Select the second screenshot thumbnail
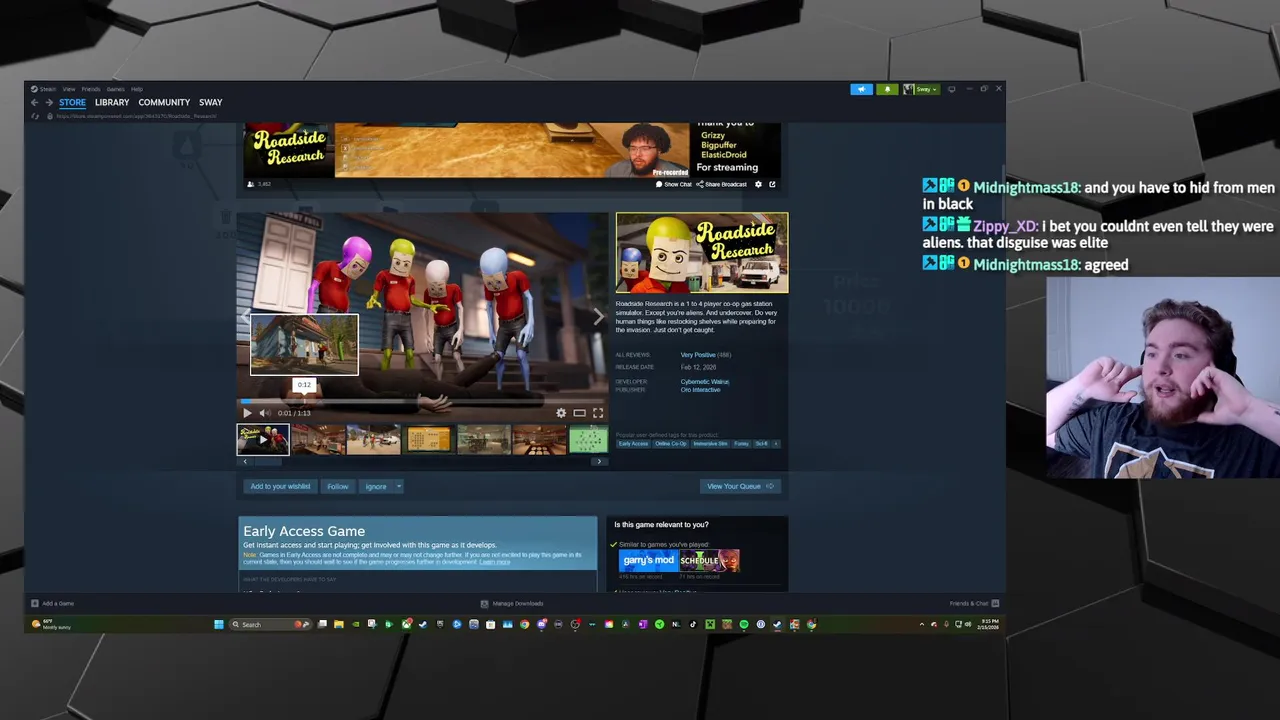Image resolution: width=1280 pixels, height=720 pixels. click(x=318, y=439)
